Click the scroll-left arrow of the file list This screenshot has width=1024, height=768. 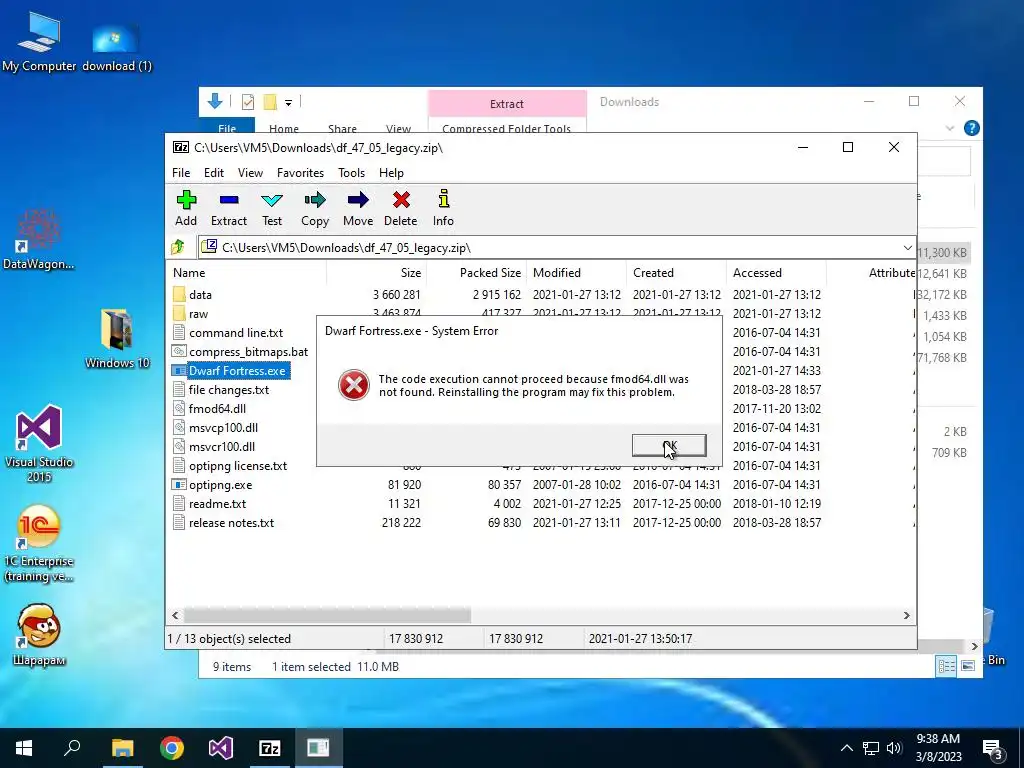coord(175,615)
